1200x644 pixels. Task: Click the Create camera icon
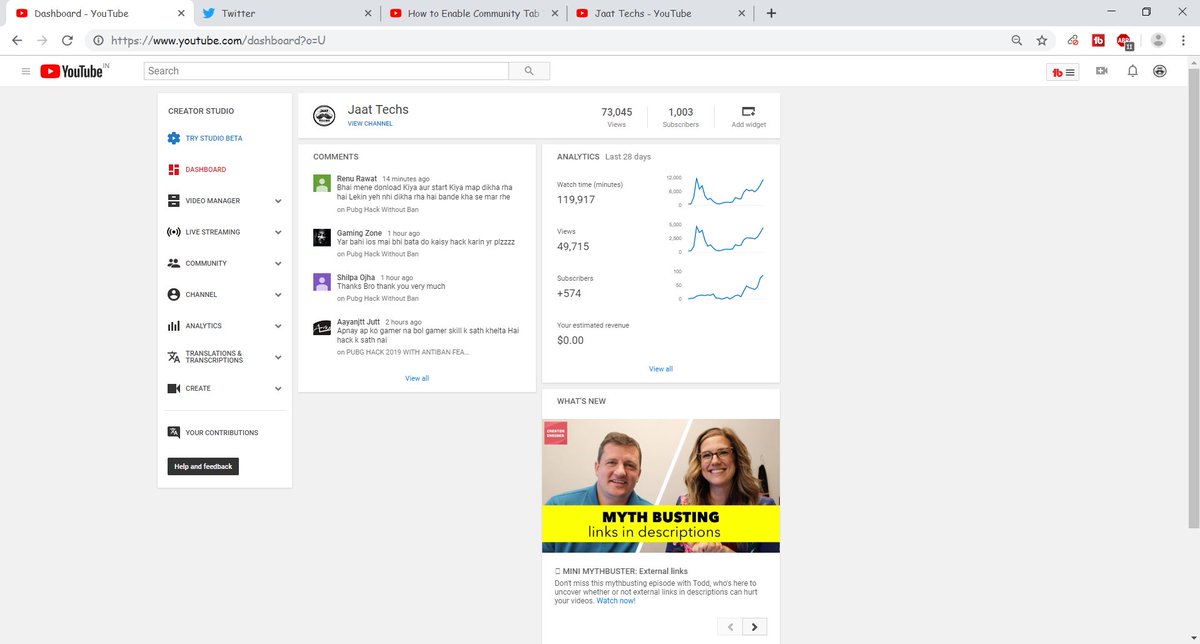[174, 388]
